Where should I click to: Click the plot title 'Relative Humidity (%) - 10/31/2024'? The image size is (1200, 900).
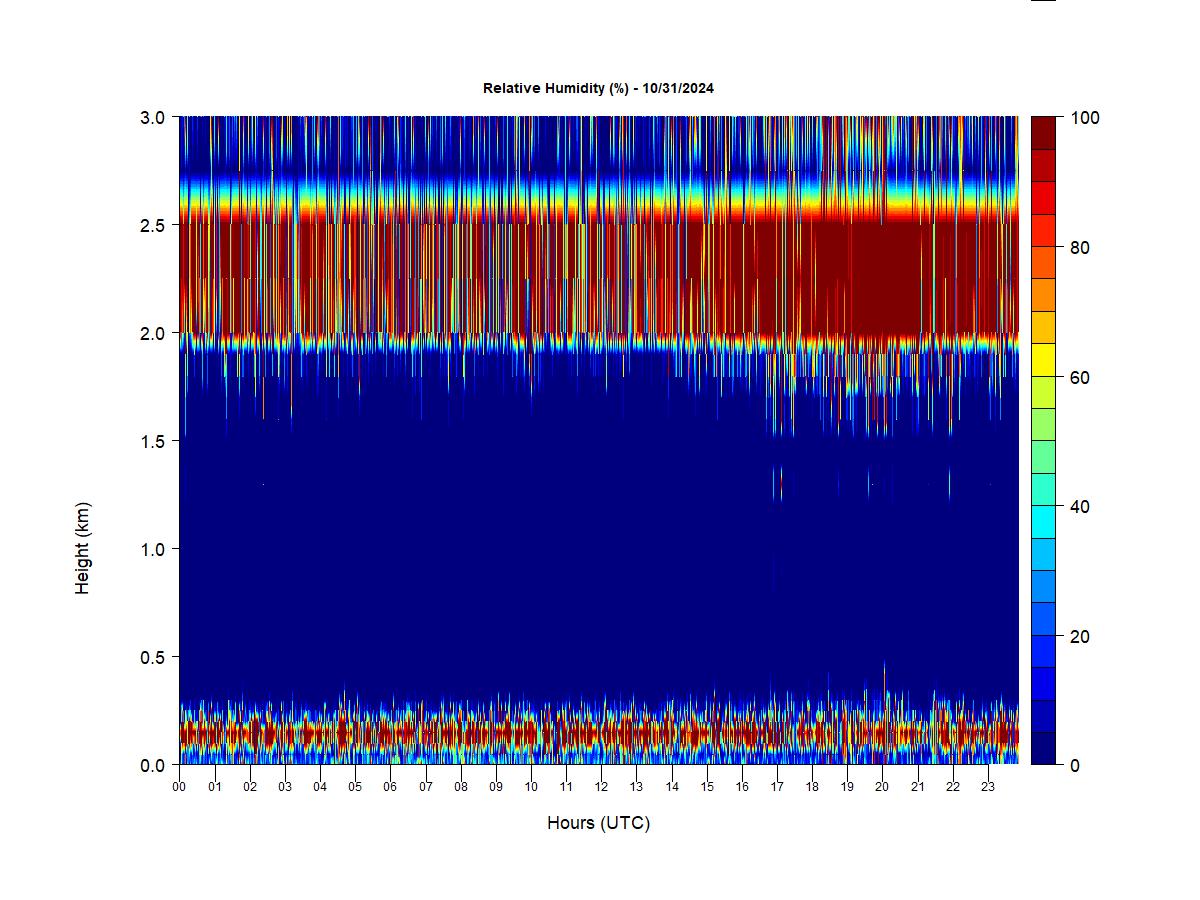(598, 88)
